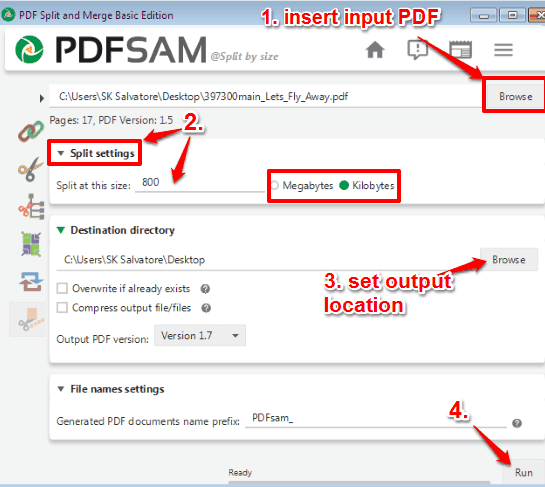This screenshot has width=545, height=487.
Task: Open the hamburger menu
Action: (x=503, y=50)
